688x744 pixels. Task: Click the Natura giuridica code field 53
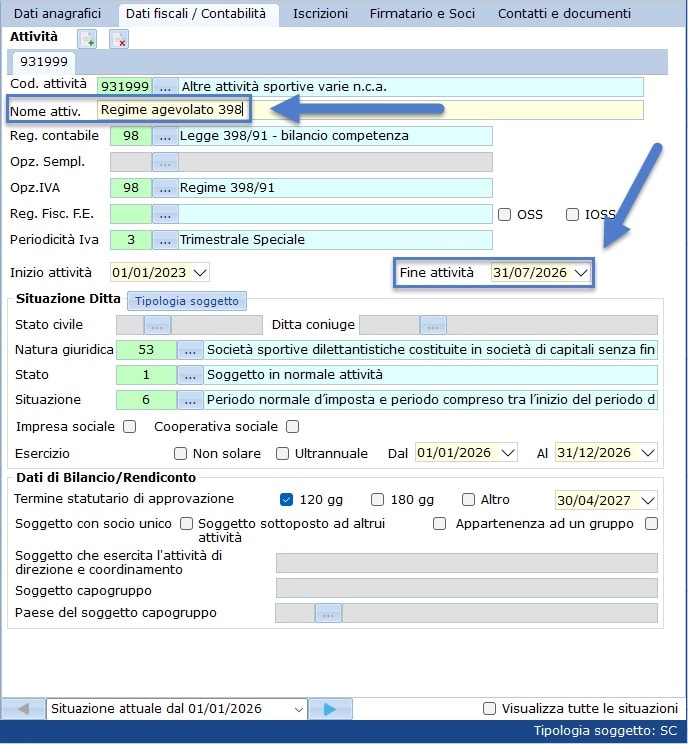pyautogui.click(x=146, y=350)
